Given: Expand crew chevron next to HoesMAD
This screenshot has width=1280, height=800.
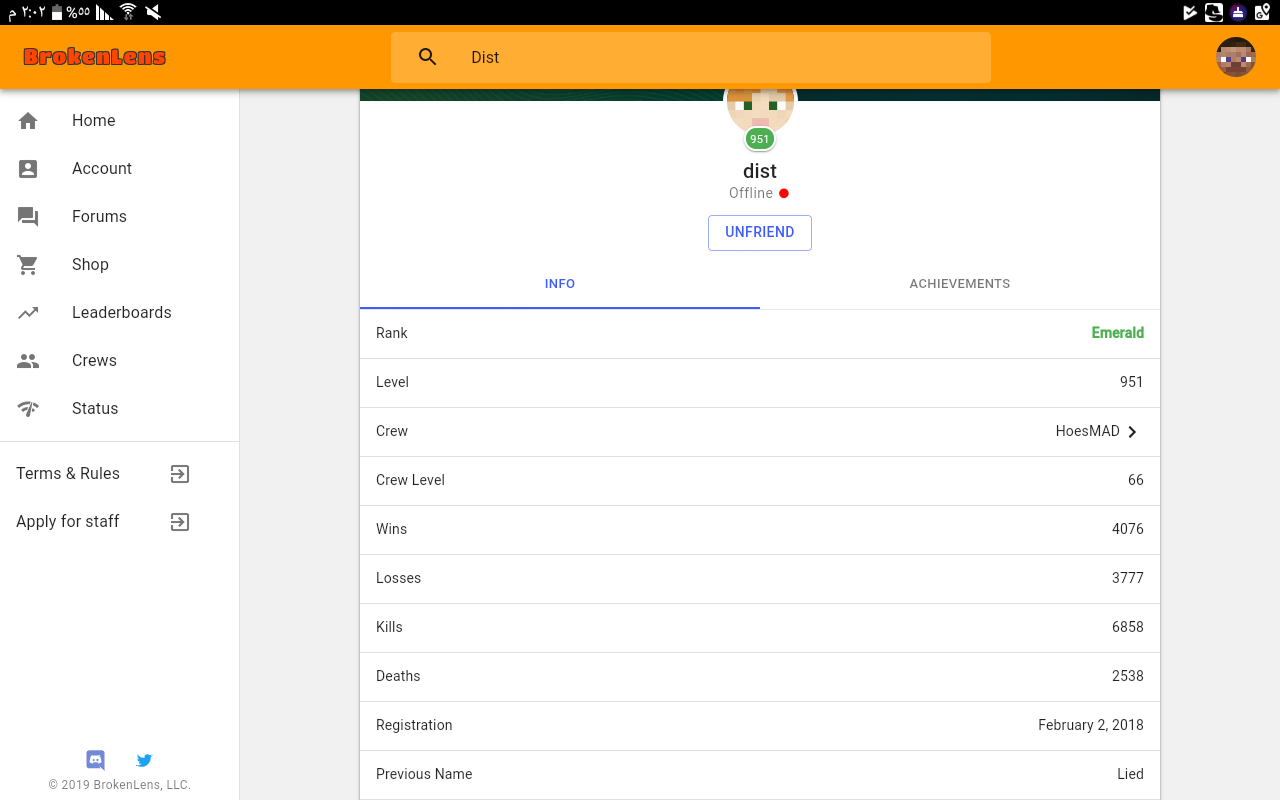Looking at the screenshot, I should (x=1133, y=432).
